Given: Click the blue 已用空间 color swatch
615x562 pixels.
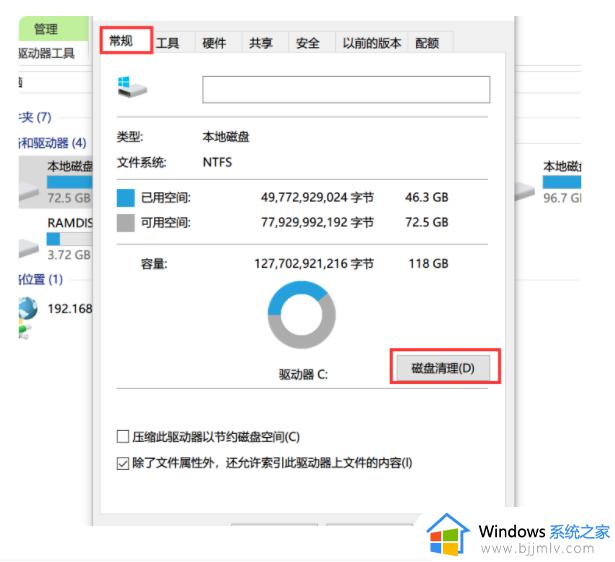Looking at the screenshot, I should click(126, 198).
